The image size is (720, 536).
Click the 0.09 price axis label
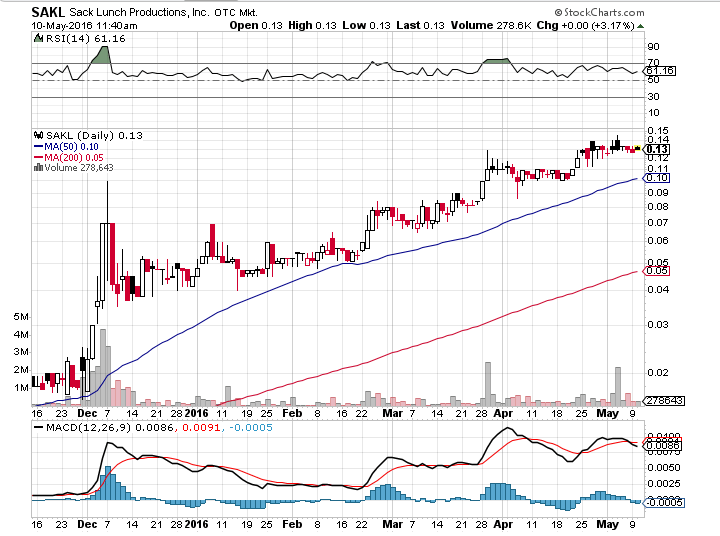[x=658, y=193]
